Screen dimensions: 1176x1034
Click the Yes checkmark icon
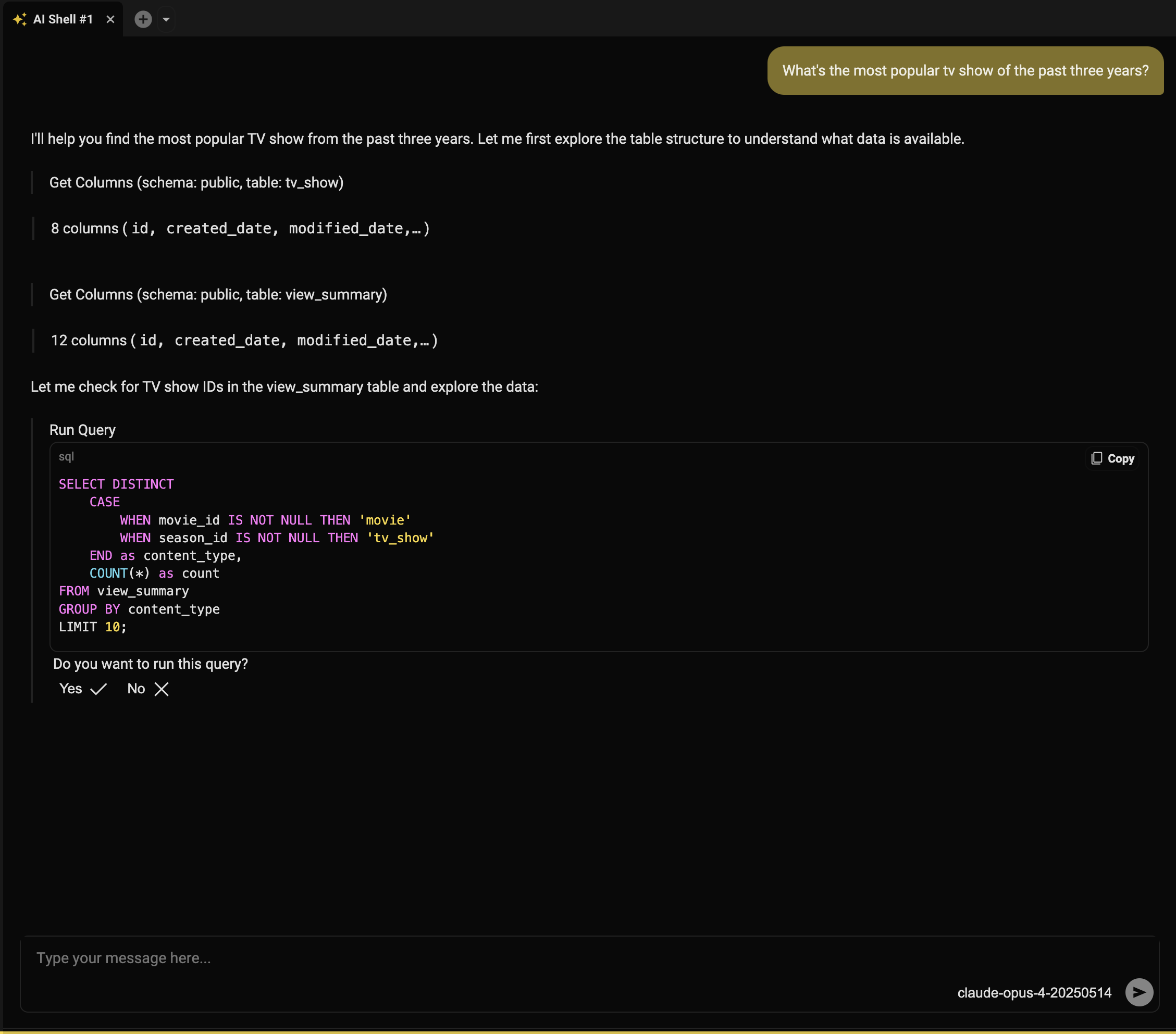pos(98,689)
